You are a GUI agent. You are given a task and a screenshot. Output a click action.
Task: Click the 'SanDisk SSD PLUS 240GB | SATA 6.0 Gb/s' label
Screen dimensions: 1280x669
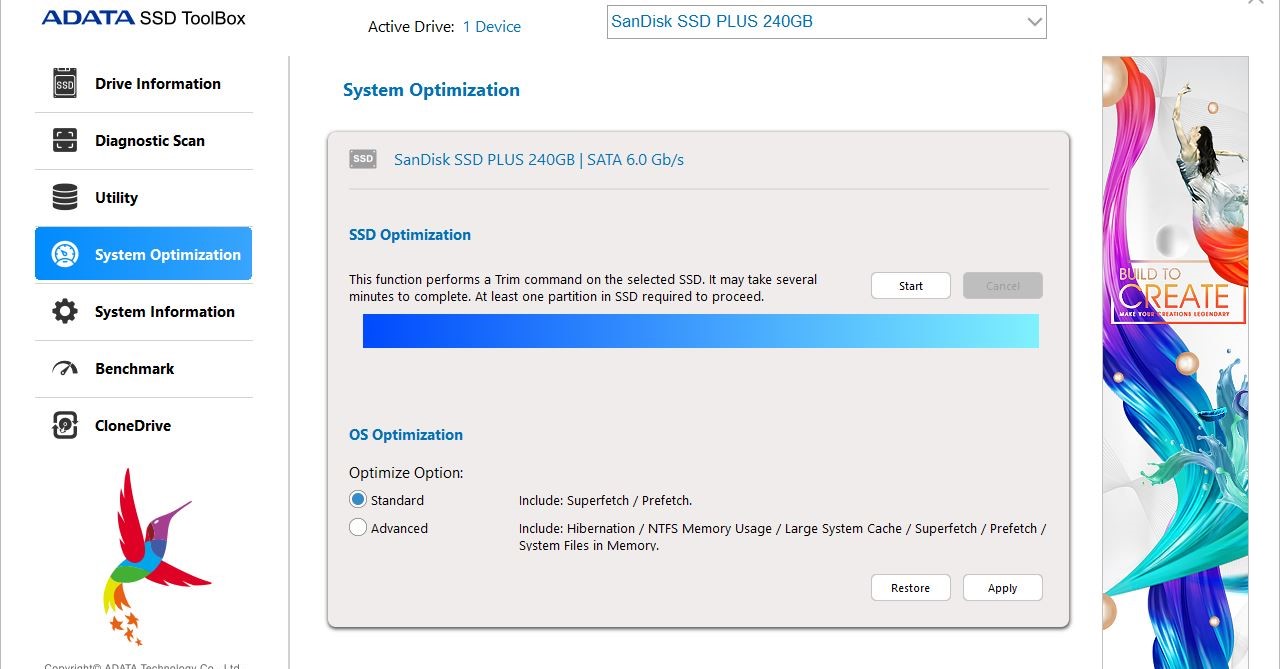[x=539, y=159]
